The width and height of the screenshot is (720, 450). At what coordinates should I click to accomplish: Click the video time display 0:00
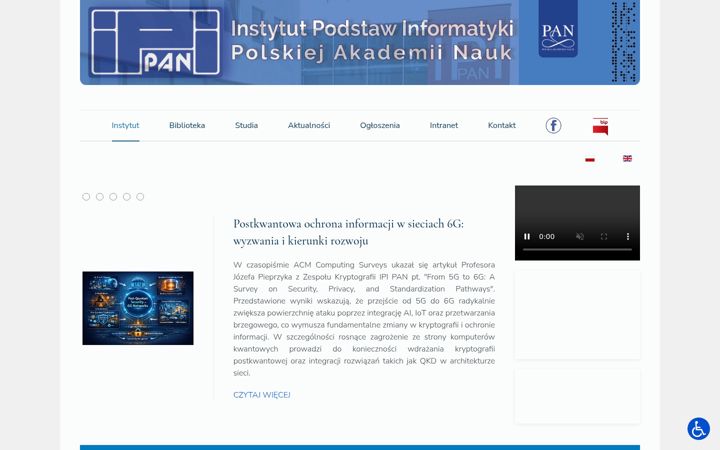click(x=546, y=236)
